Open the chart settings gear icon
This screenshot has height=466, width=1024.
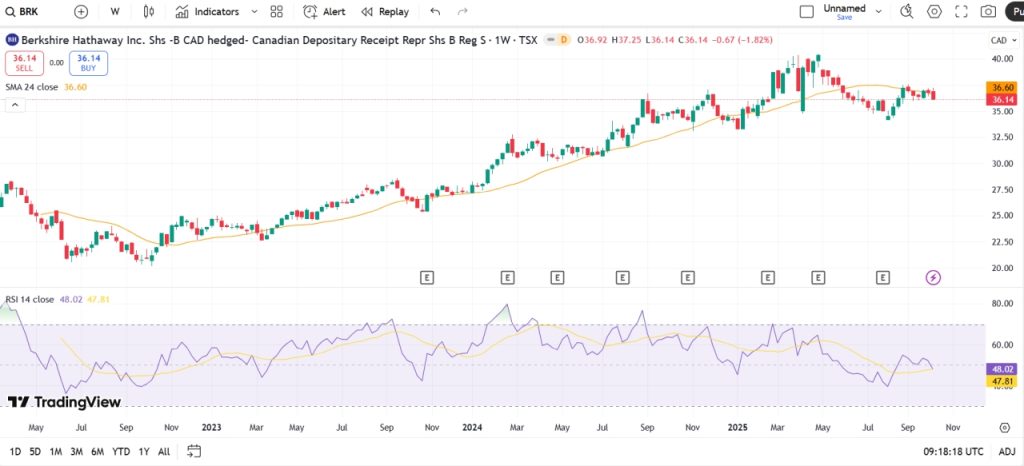tap(935, 12)
